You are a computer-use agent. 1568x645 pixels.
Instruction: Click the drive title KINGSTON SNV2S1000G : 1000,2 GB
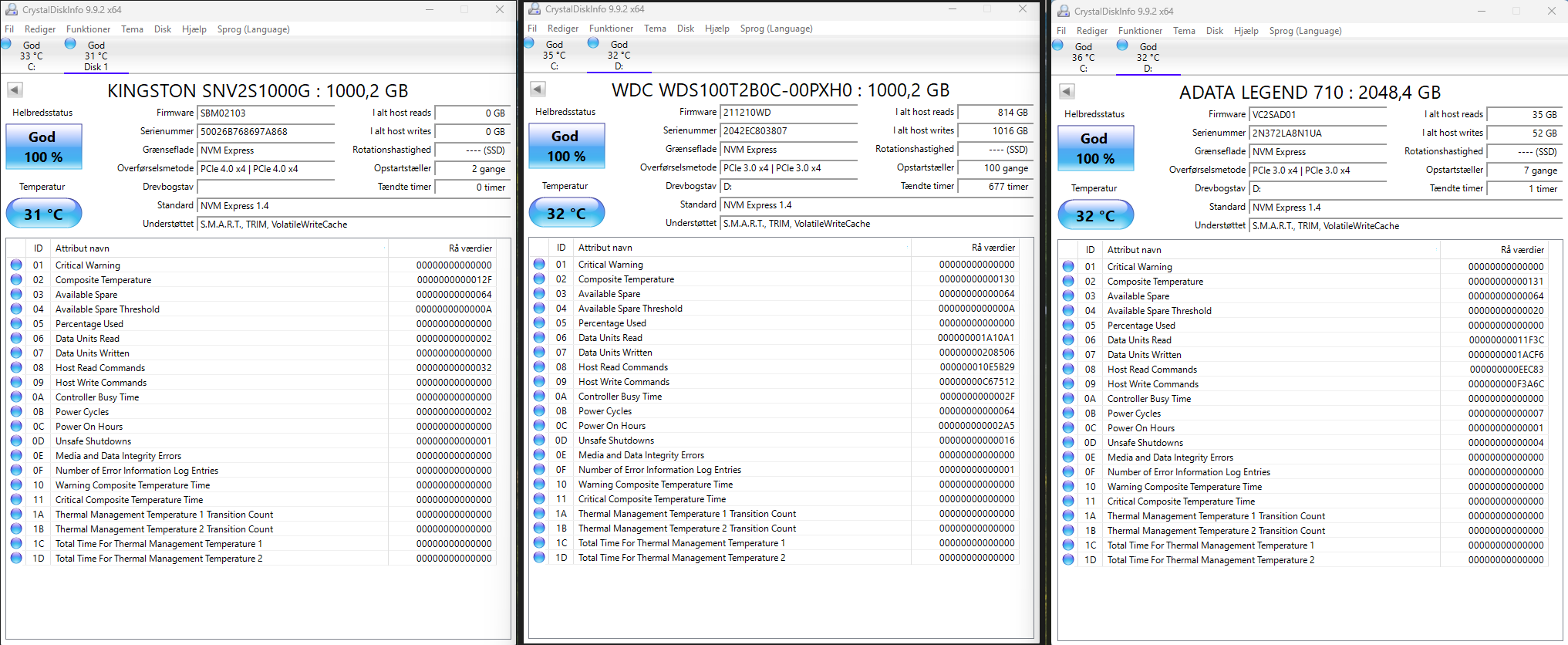tap(258, 90)
